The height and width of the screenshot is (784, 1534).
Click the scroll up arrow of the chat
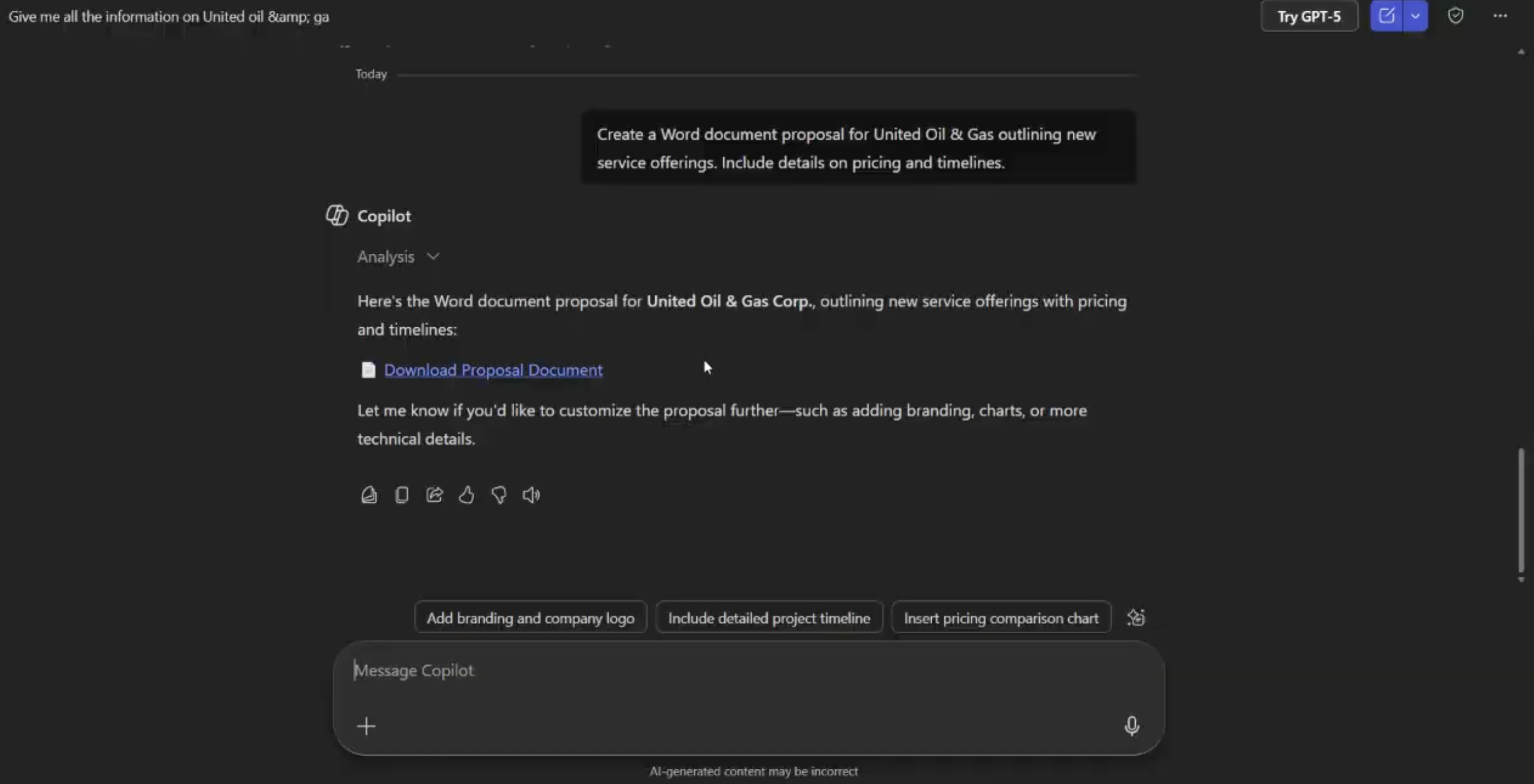1521,52
